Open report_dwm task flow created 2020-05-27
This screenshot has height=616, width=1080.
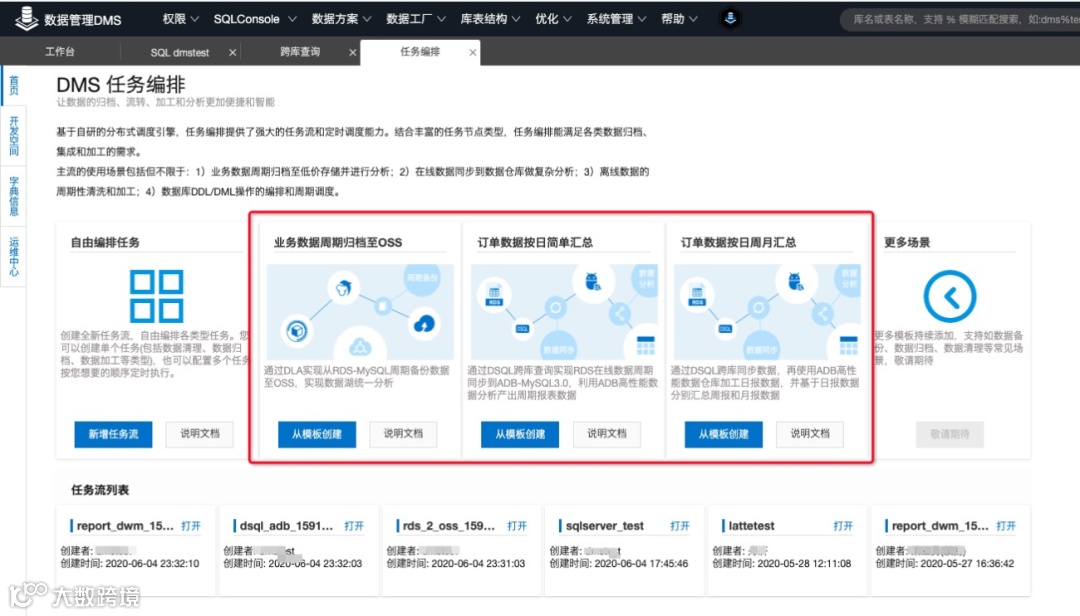pos(1006,526)
